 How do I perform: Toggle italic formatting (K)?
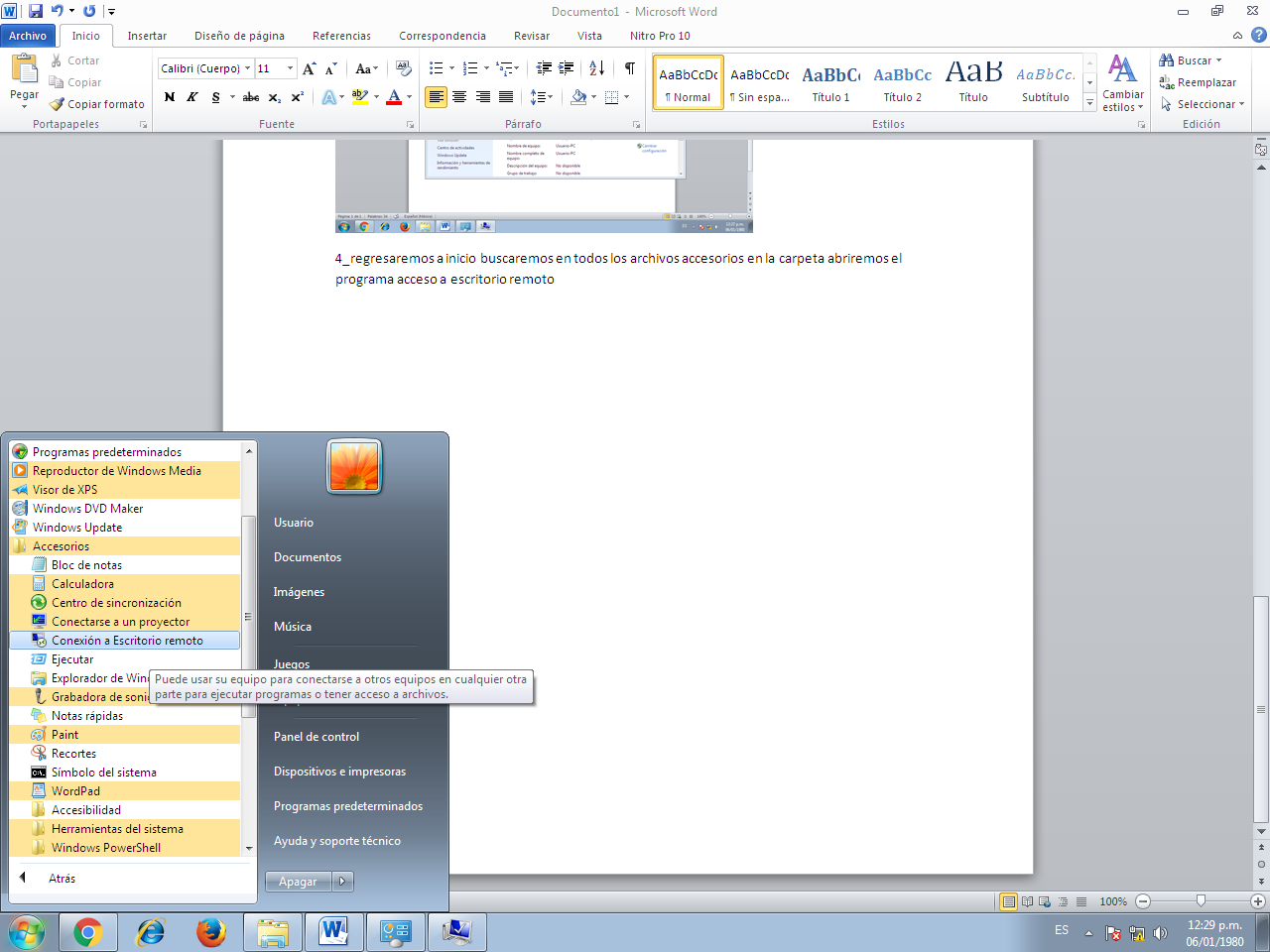191,97
